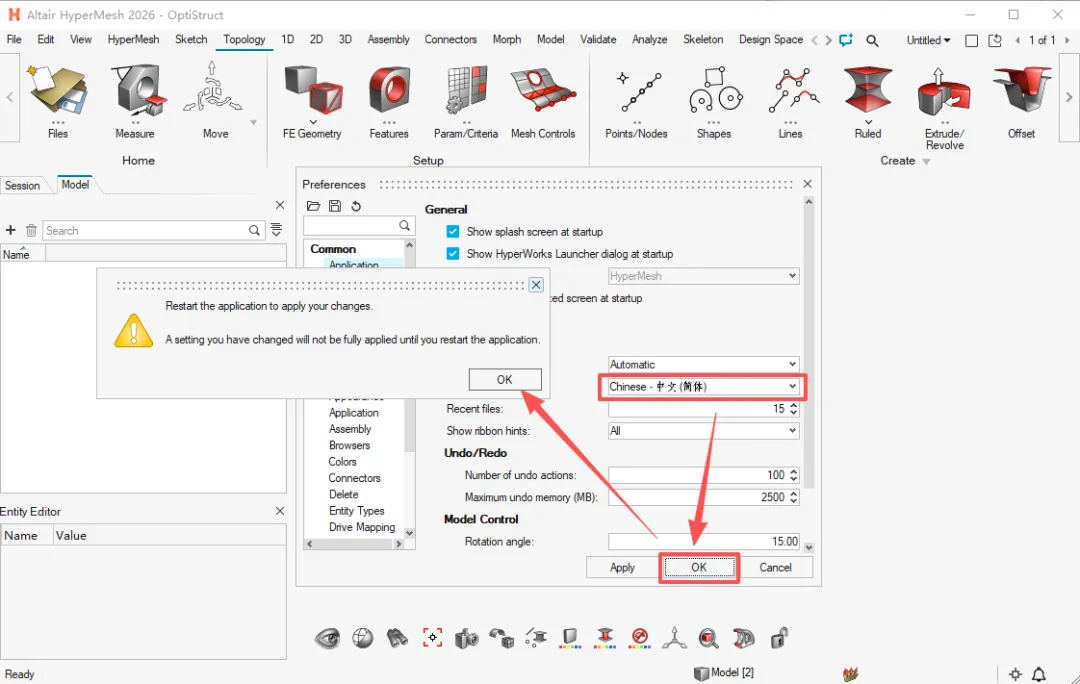Image resolution: width=1080 pixels, height=684 pixels.
Task: Switch to the Topology ribbon tab
Action: point(244,39)
